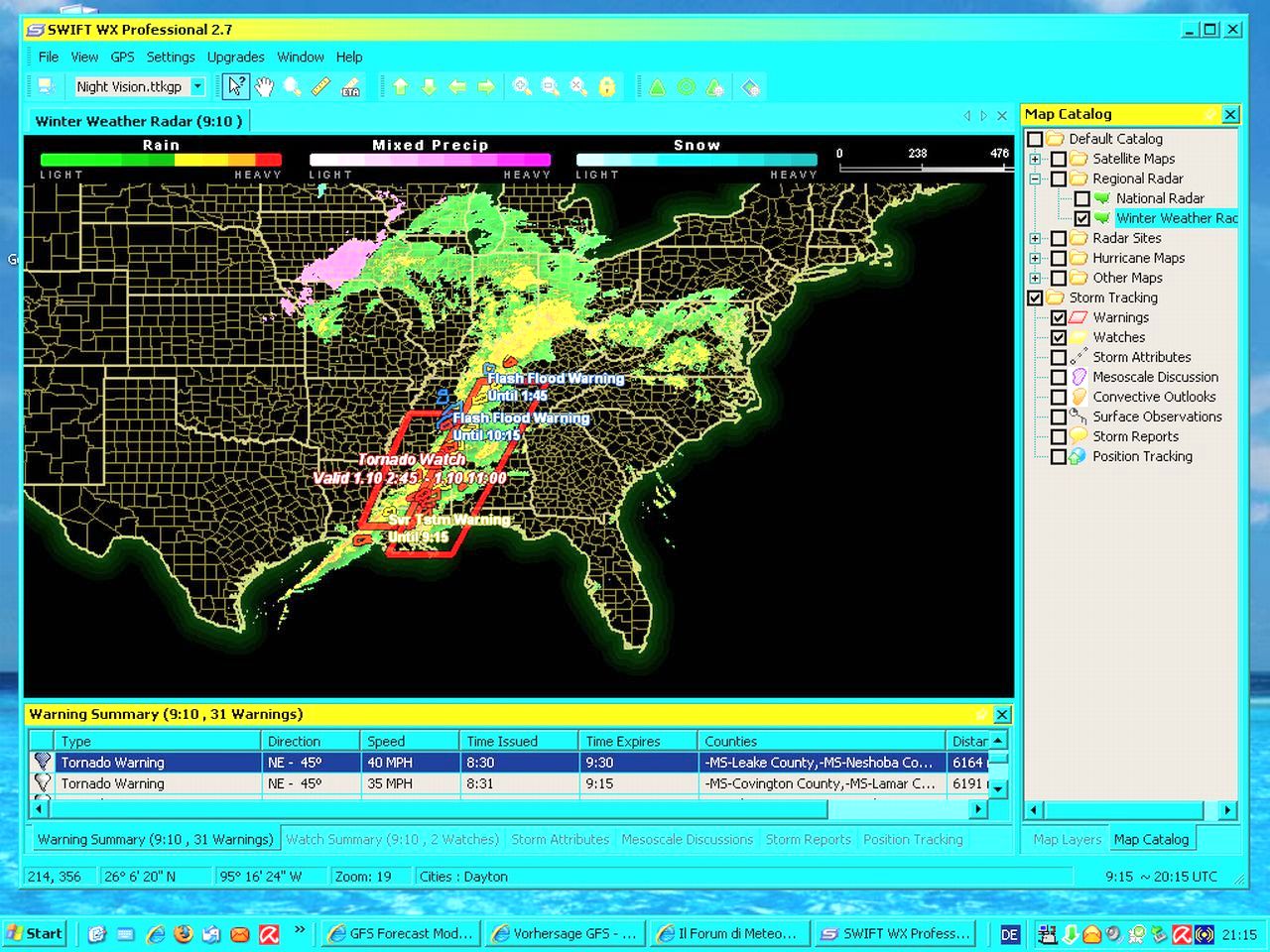
Task: Click scroll-down arrow in warnings table
Action: click(999, 789)
